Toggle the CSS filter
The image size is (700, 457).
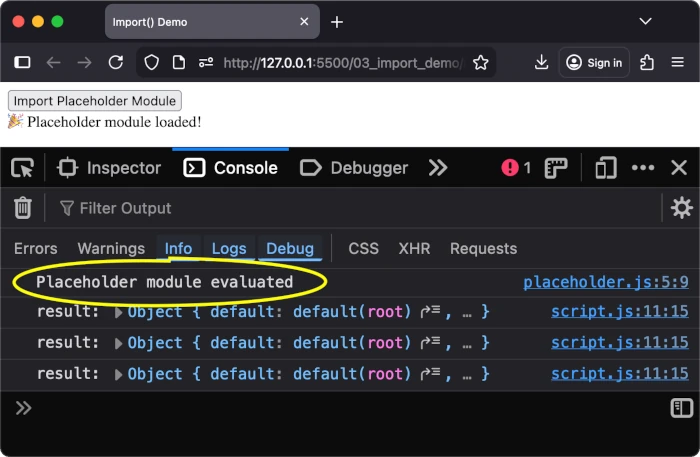[x=363, y=249]
